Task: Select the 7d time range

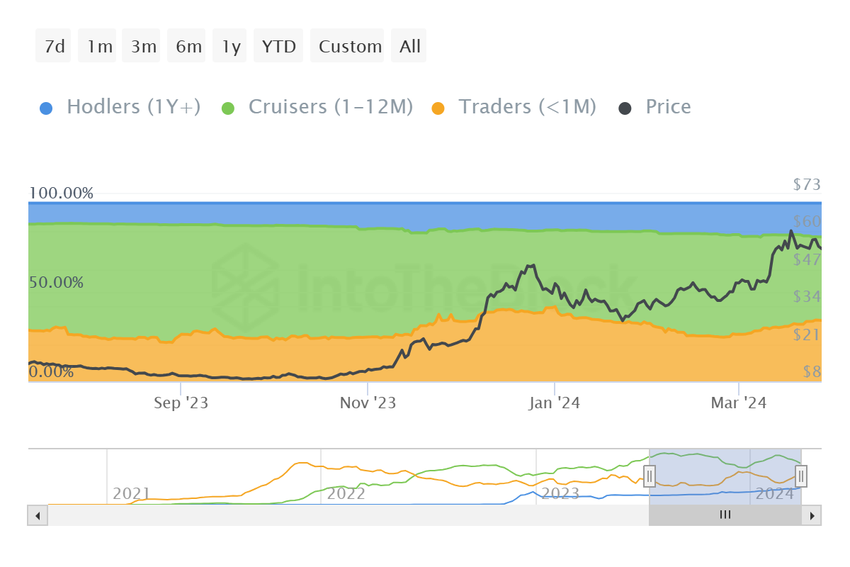Action: click(x=54, y=46)
